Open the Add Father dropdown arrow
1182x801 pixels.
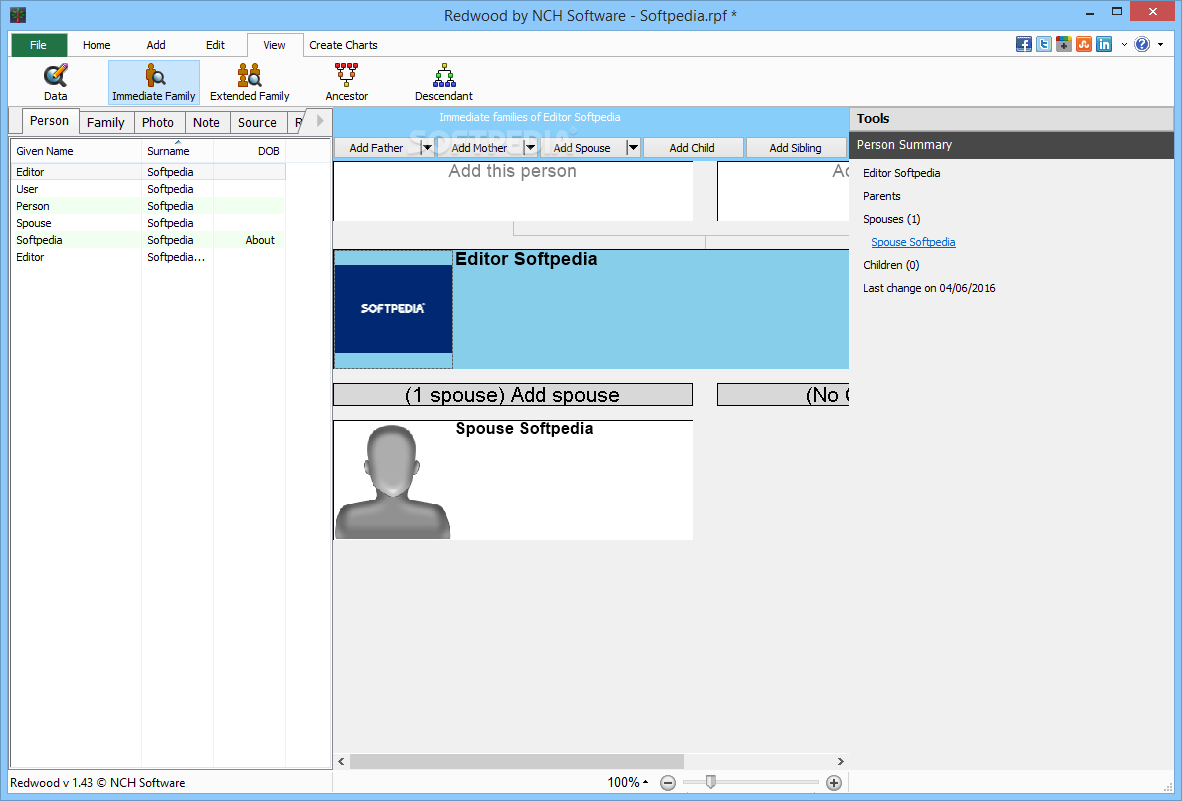(x=427, y=148)
